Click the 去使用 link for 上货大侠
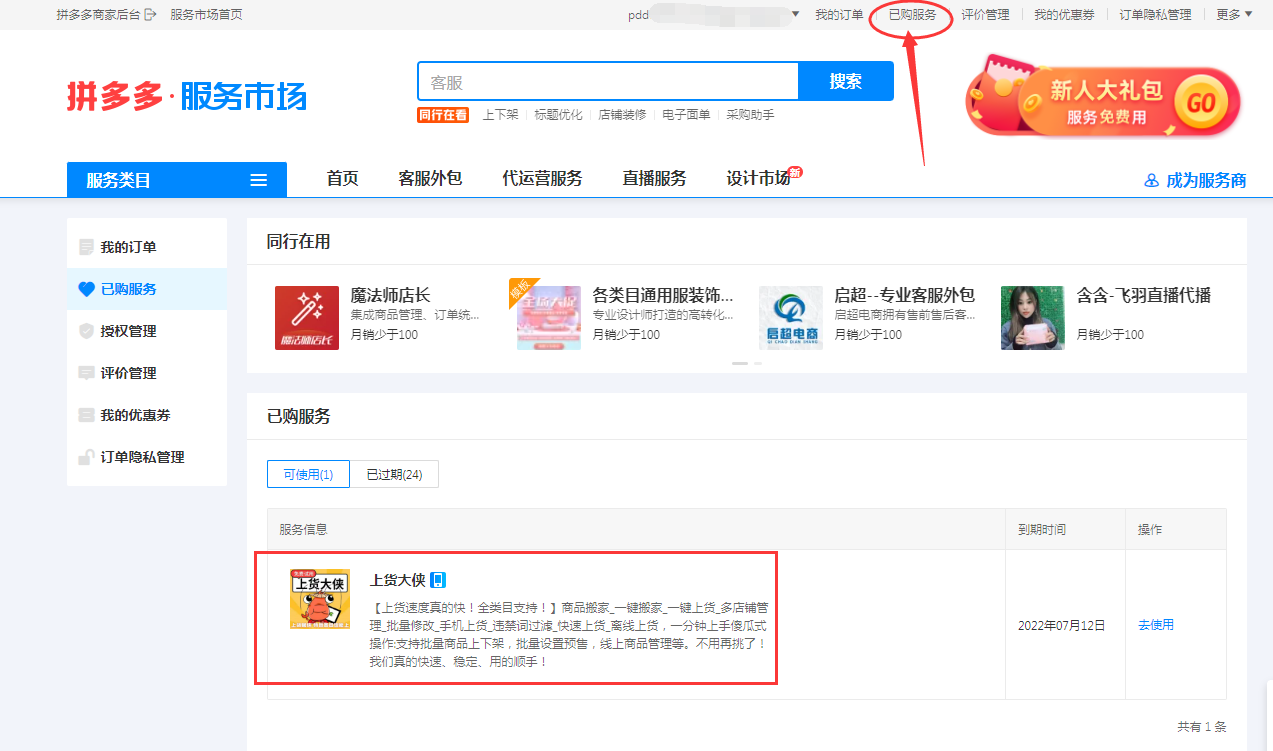 pyautogui.click(x=1156, y=625)
